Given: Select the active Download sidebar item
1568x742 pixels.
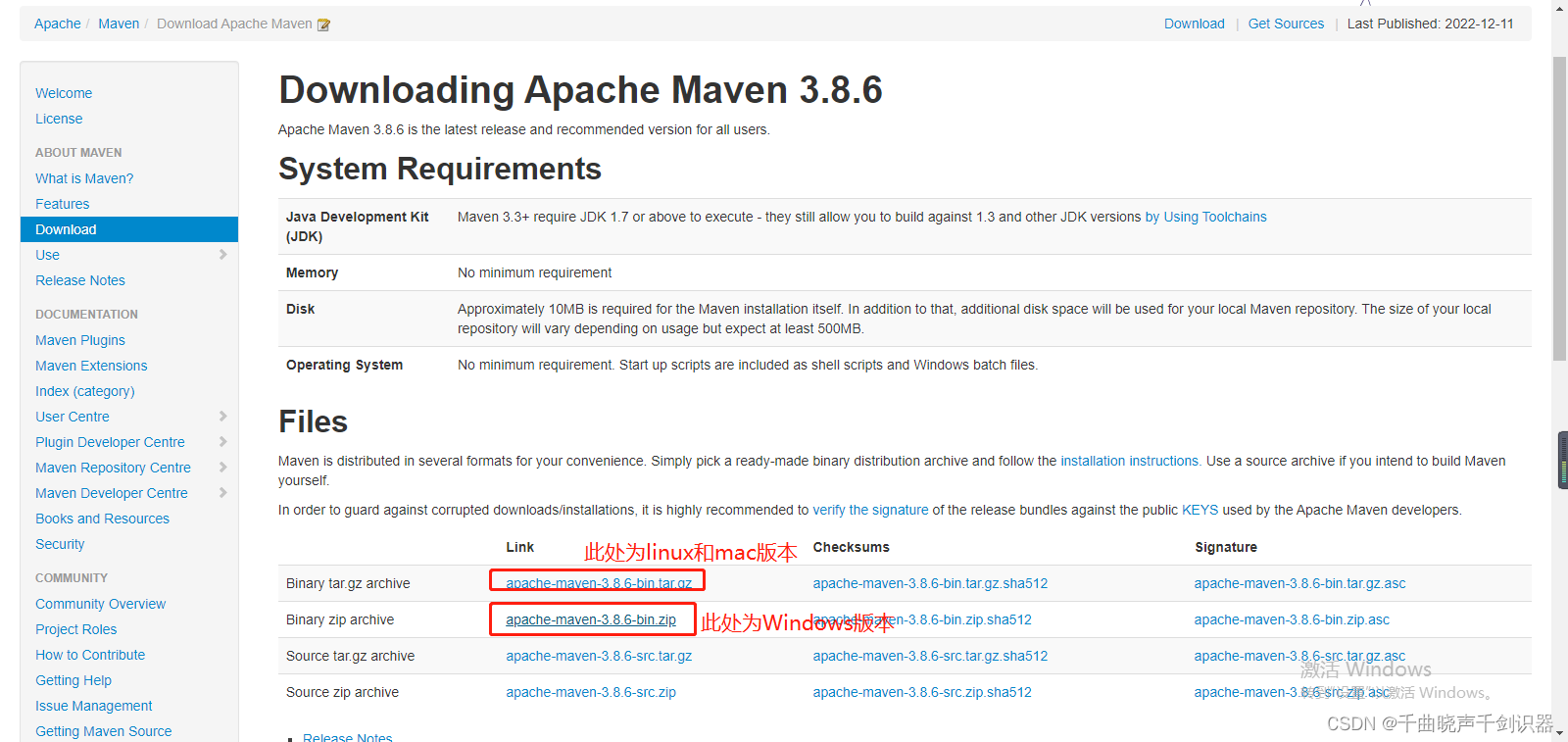Looking at the screenshot, I should [x=129, y=229].
